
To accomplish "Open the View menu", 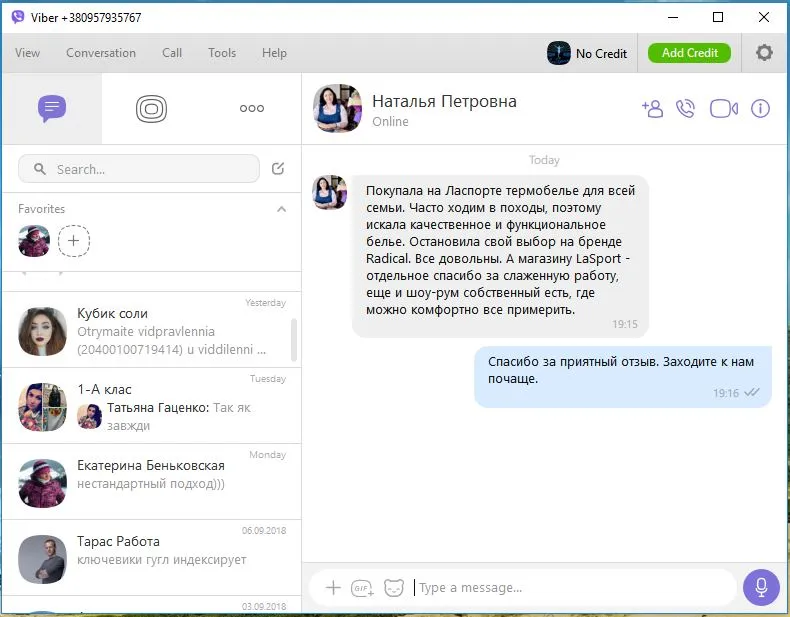I will tap(27, 53).
